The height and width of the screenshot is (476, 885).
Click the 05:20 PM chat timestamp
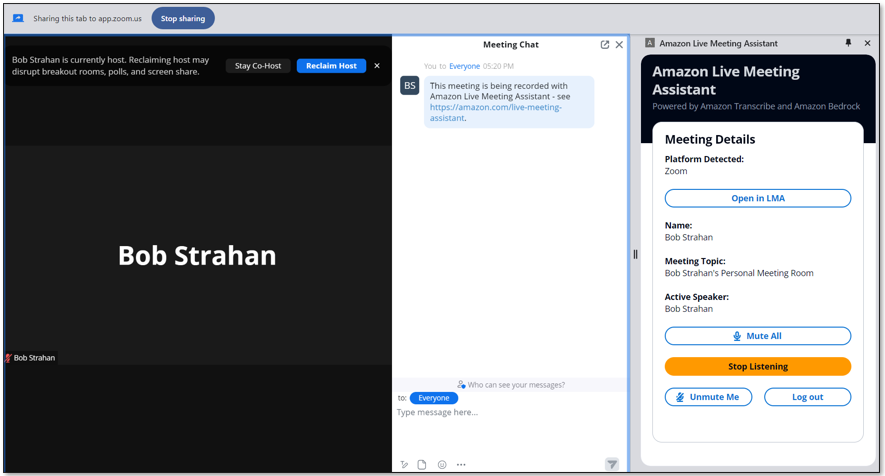point(498,66)
